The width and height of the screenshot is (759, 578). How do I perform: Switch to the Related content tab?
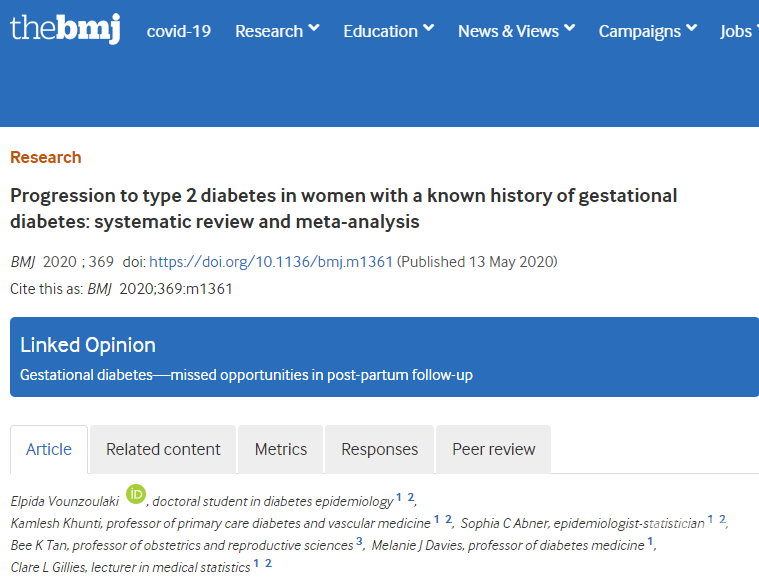[x=163, y=449]
